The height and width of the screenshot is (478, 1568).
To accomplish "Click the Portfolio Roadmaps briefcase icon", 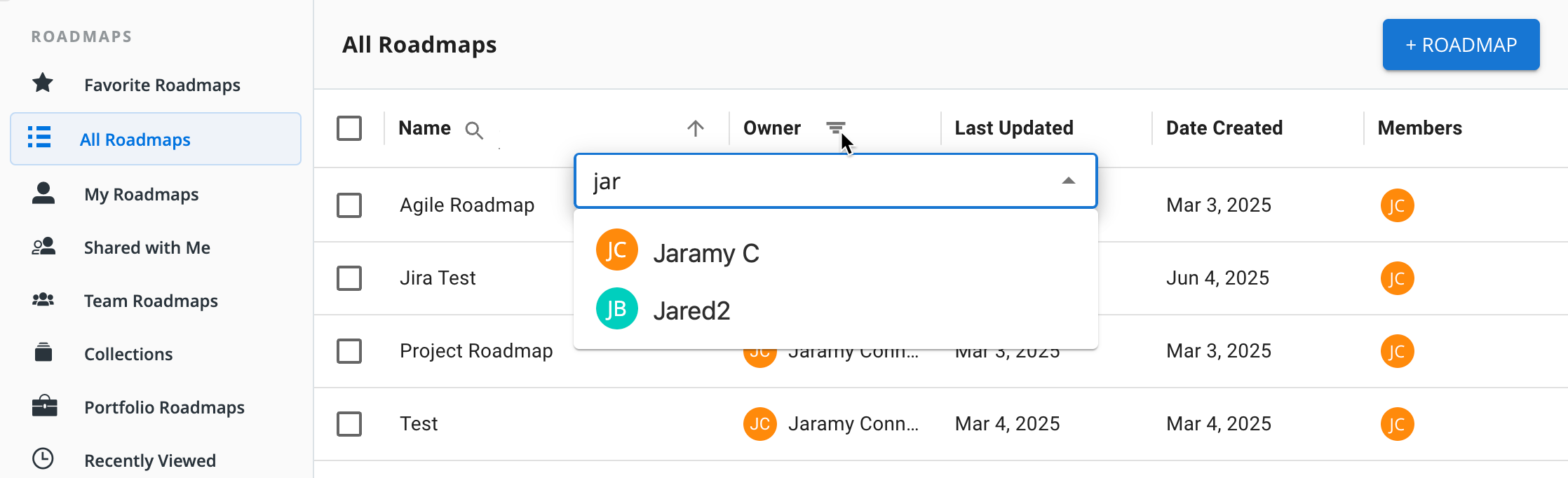I will point(44,406).
